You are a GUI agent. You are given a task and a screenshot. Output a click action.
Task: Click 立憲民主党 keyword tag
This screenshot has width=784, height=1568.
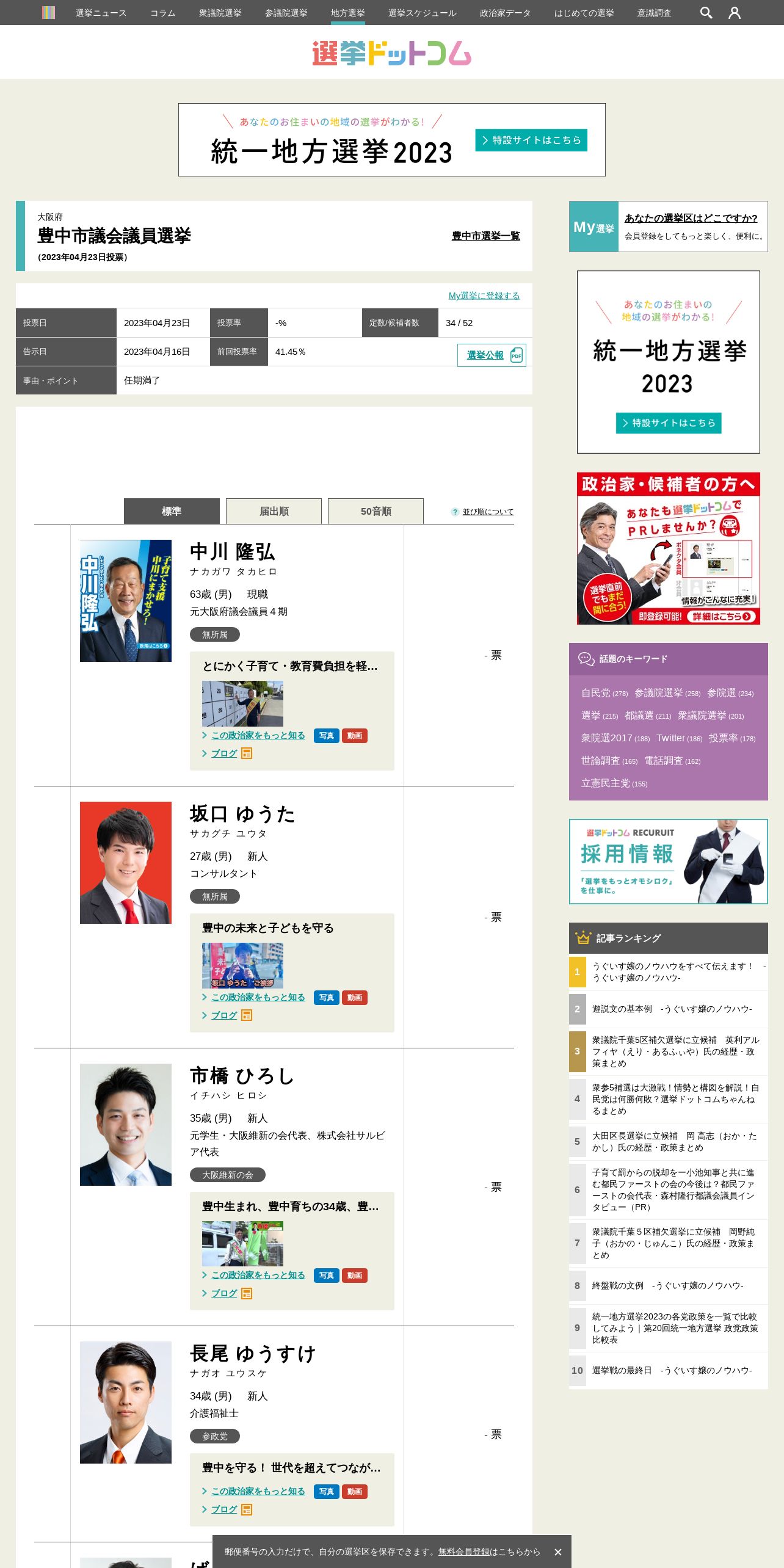point(614,783)
